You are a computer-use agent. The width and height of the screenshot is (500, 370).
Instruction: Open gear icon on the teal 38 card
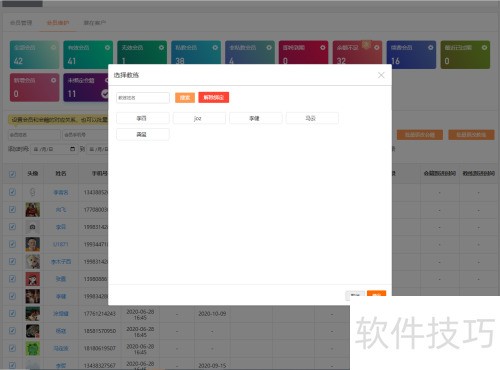[x=215, y=48]
